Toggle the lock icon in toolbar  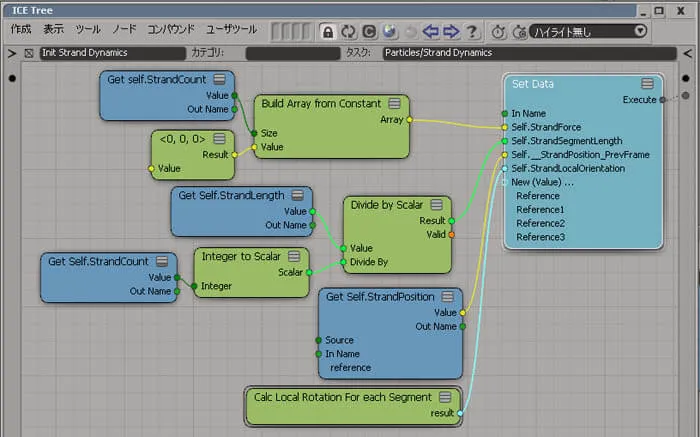[328, 32]
